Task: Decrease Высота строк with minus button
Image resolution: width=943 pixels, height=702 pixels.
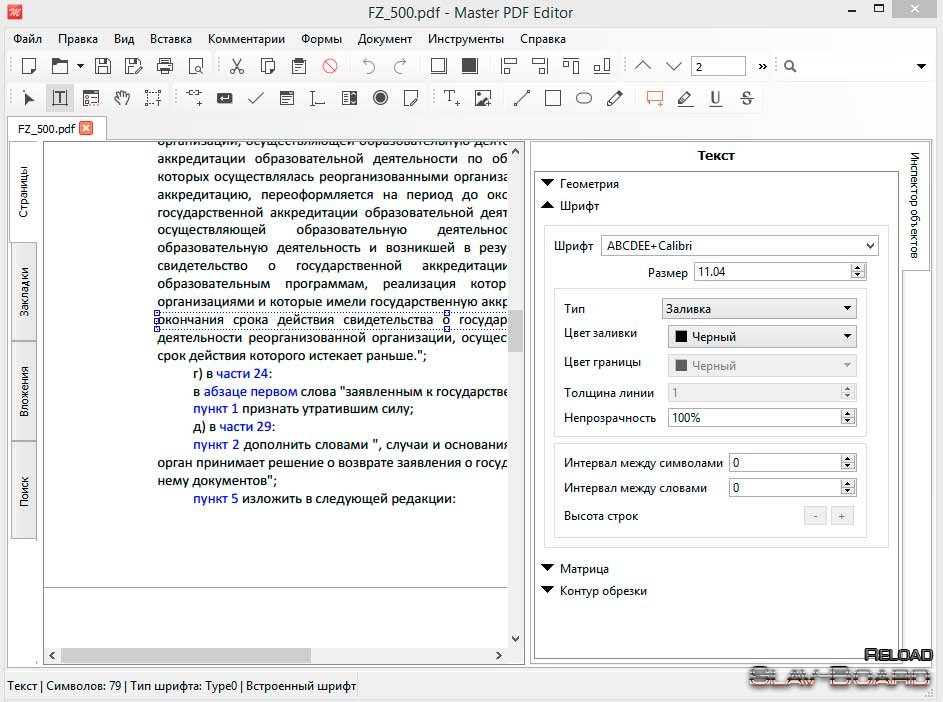Action: [x=815, y=516]
